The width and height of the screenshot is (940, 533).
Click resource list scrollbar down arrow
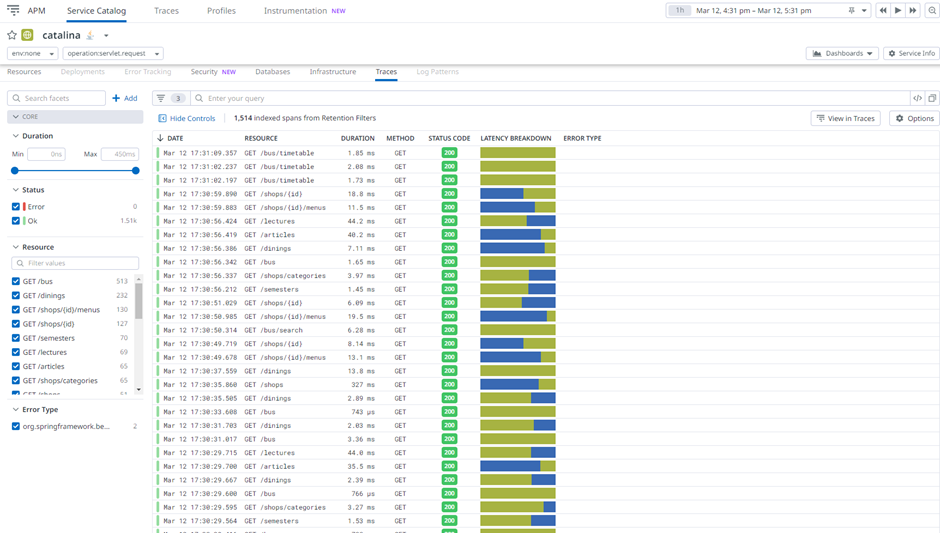[x=139, y=390]
